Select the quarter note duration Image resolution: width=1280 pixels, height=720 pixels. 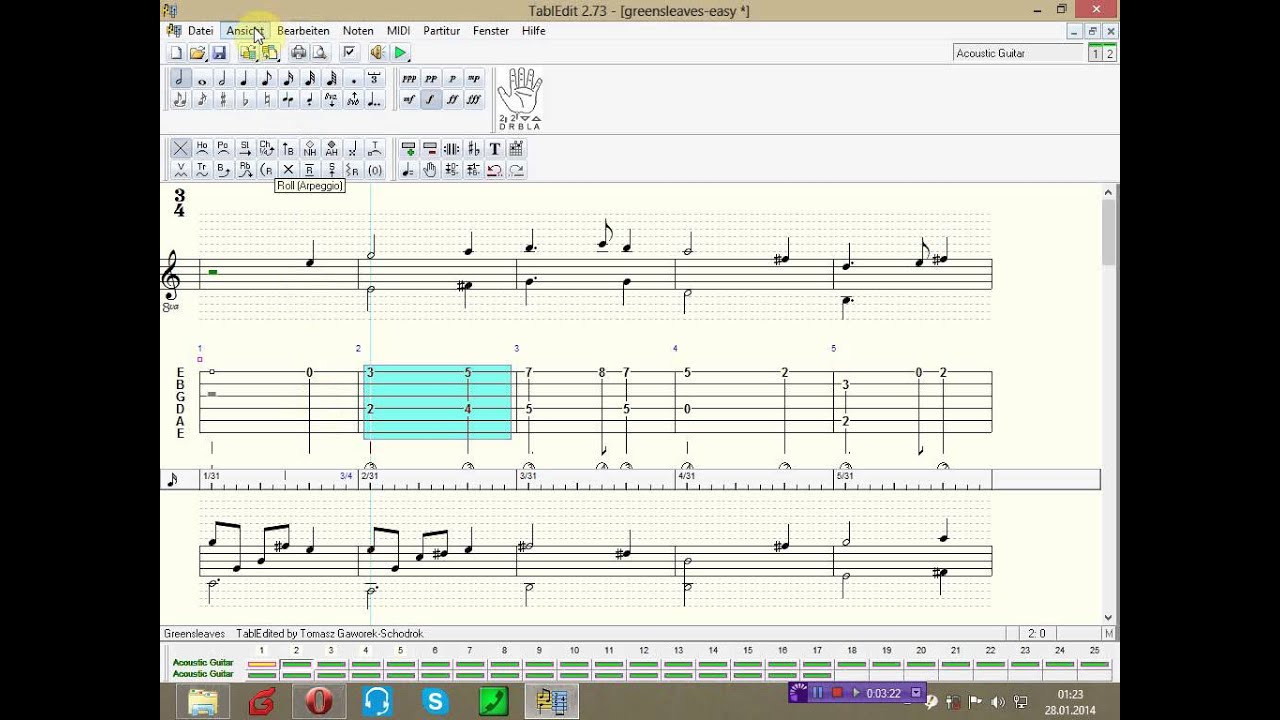(245, 79)
